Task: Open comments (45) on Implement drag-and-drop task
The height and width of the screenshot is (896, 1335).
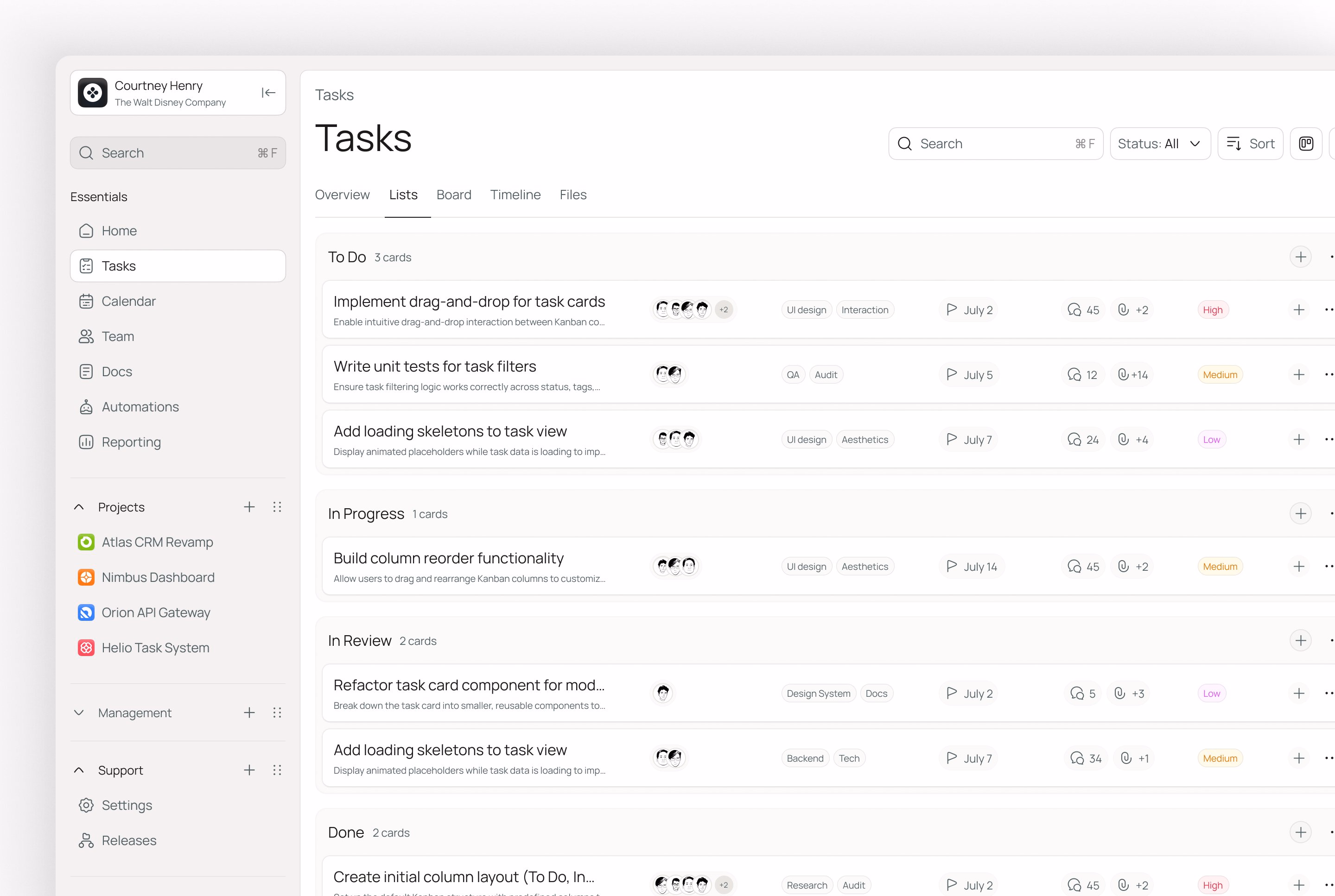Action: point(1083,310)
